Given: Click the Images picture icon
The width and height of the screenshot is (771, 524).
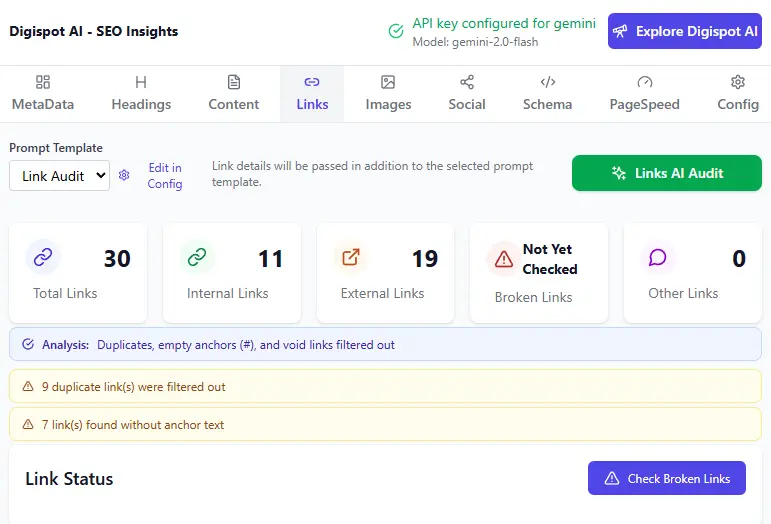Looking at the screenshot, I should click(388, 82).
